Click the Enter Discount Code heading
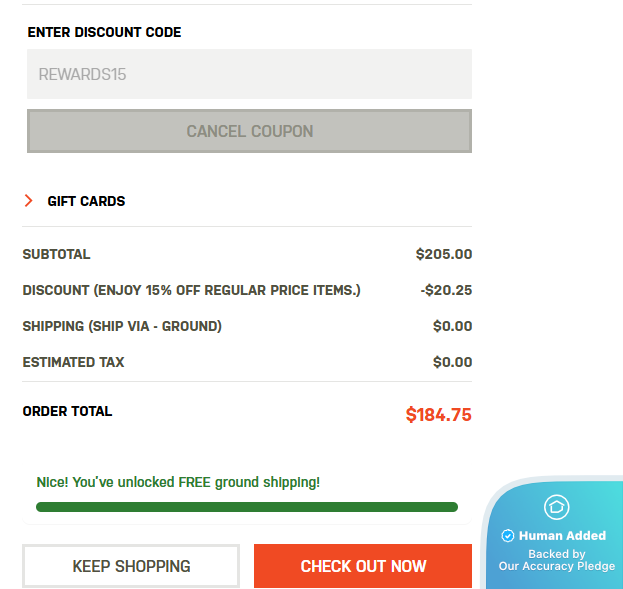This screenshot has width=623, height=589. click(x=104, y=32)
